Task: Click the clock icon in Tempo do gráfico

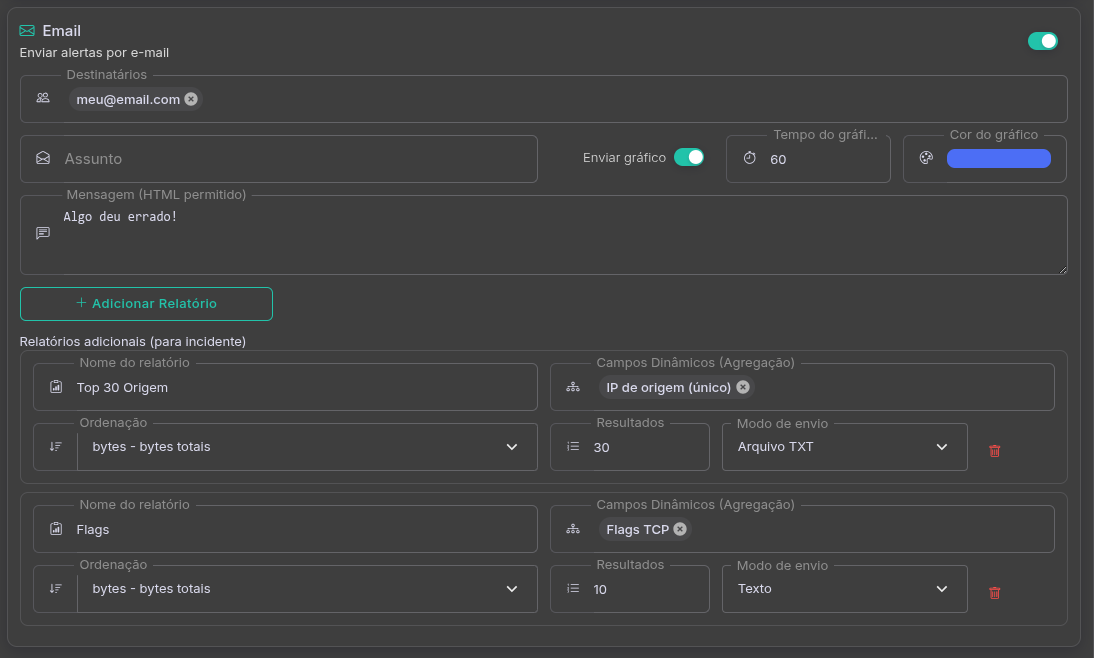Action: pos(749,159)
